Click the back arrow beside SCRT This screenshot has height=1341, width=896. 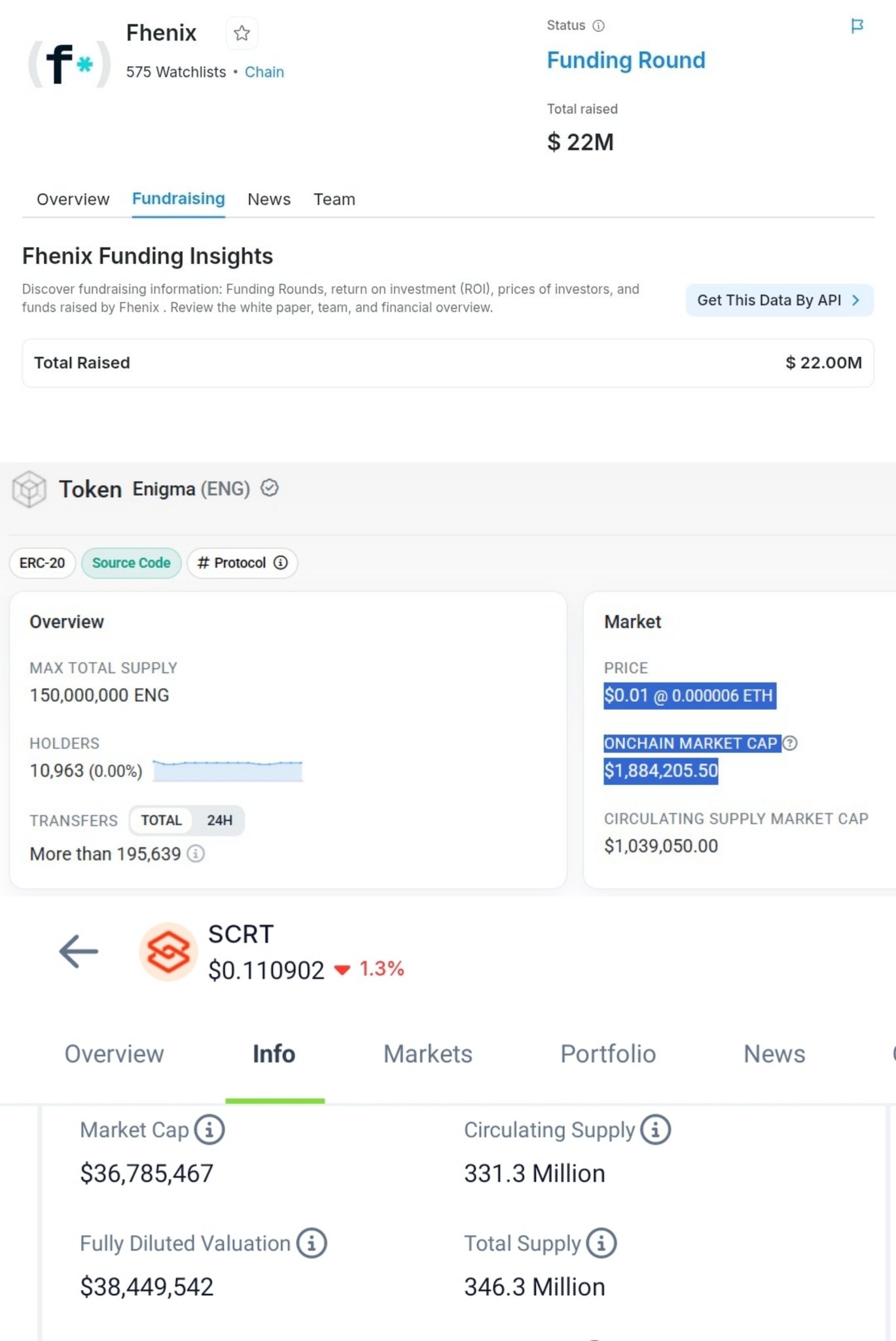coord(79,951)
